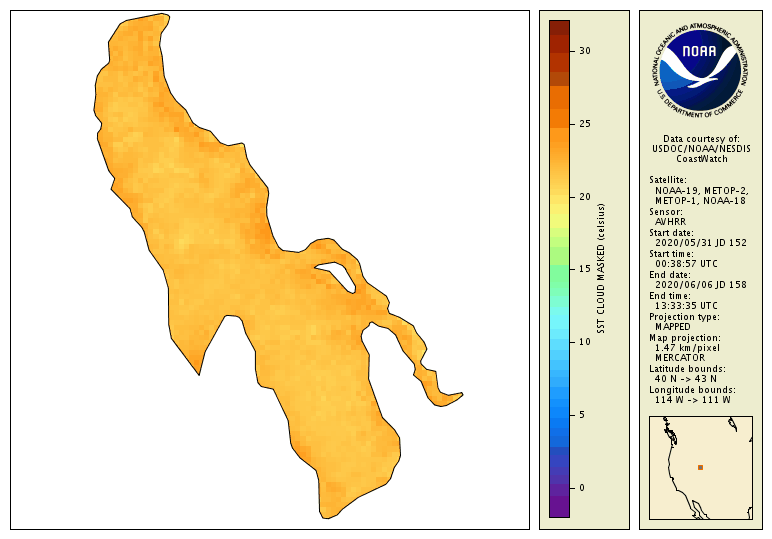Click the 15 tick label on color scale
Image resolution: width=772 pixels, height=539 pixels.
tap(584, 269)
